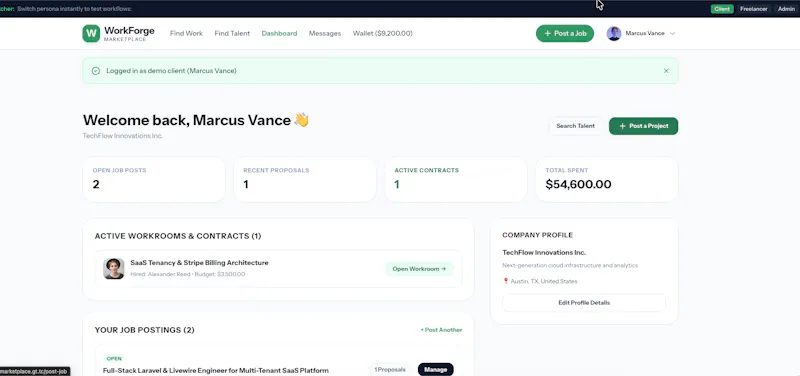Click the Post a Project button
This screenshot has width=800, height=376.
click(643, 126)
